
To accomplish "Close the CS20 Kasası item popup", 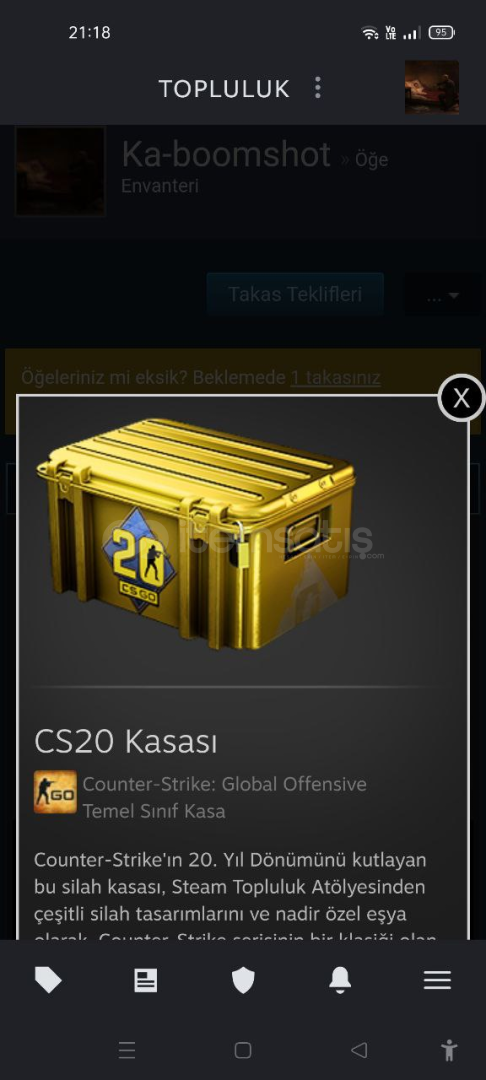I will click(x=461, y=398).
